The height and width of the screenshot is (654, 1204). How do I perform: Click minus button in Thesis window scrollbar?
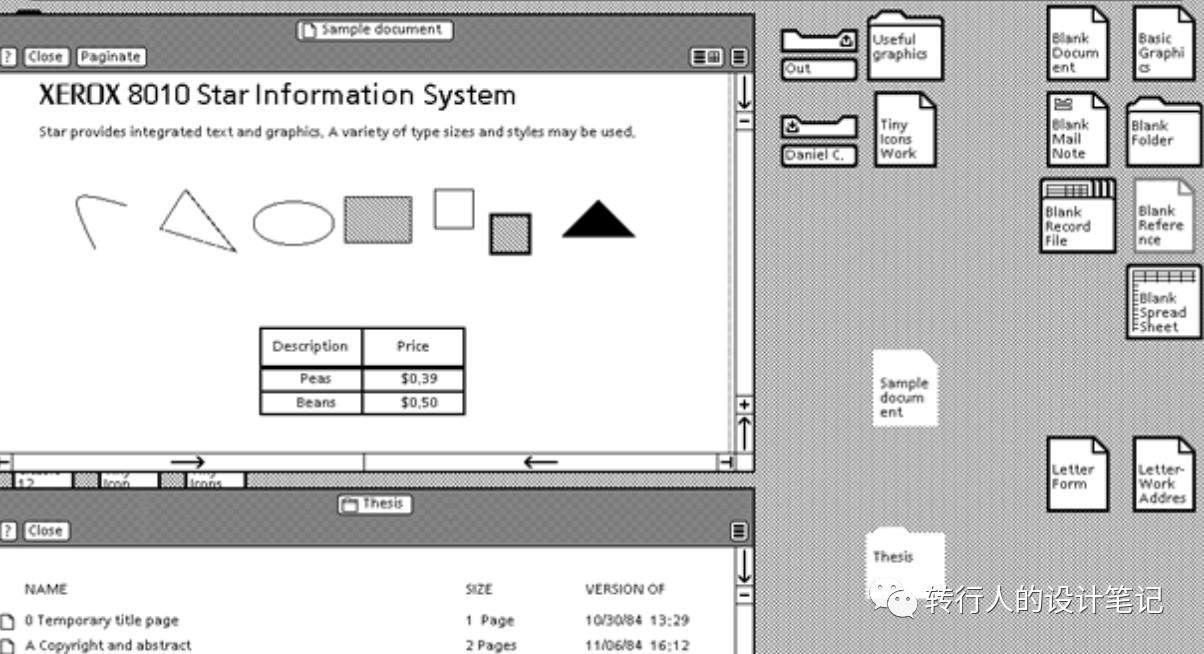point(744,595)
